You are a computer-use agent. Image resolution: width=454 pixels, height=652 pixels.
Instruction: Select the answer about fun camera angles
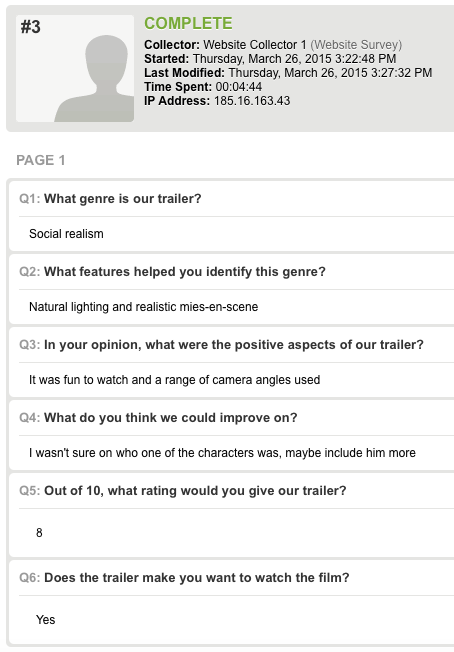[175, 380]
